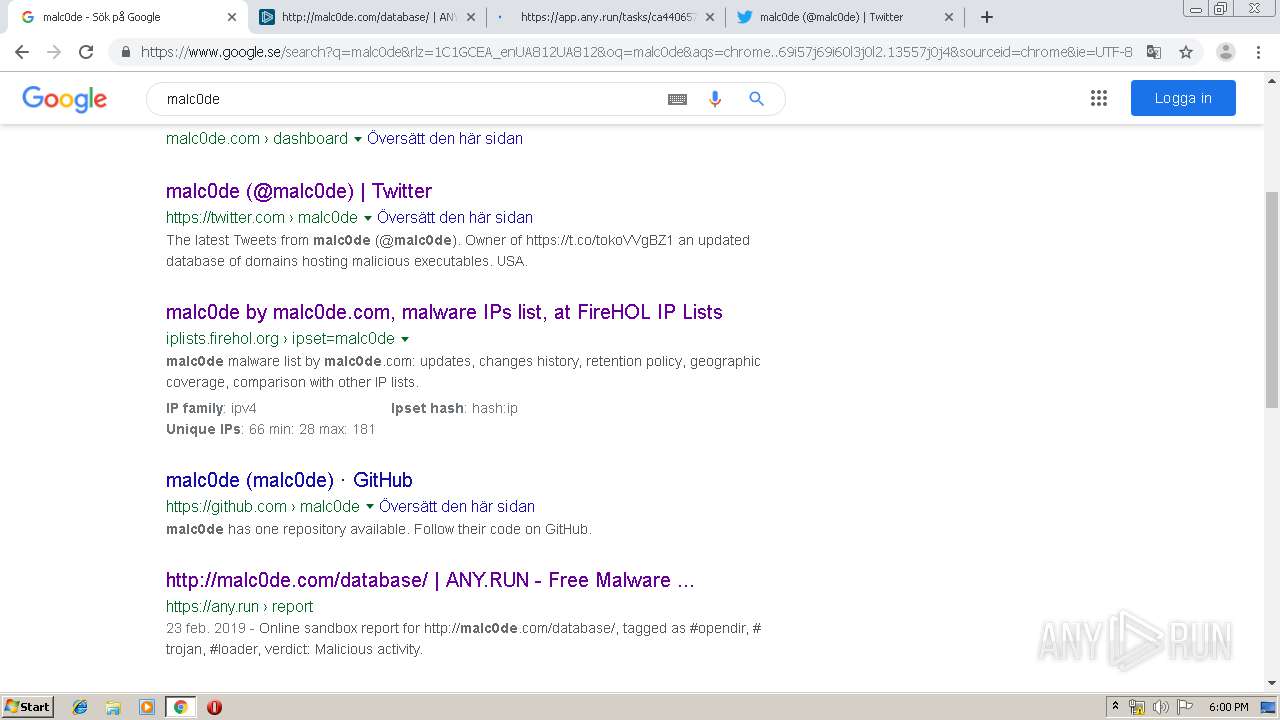Click the taskbar clock showing 6:00 PM

tap(1228, 707)
